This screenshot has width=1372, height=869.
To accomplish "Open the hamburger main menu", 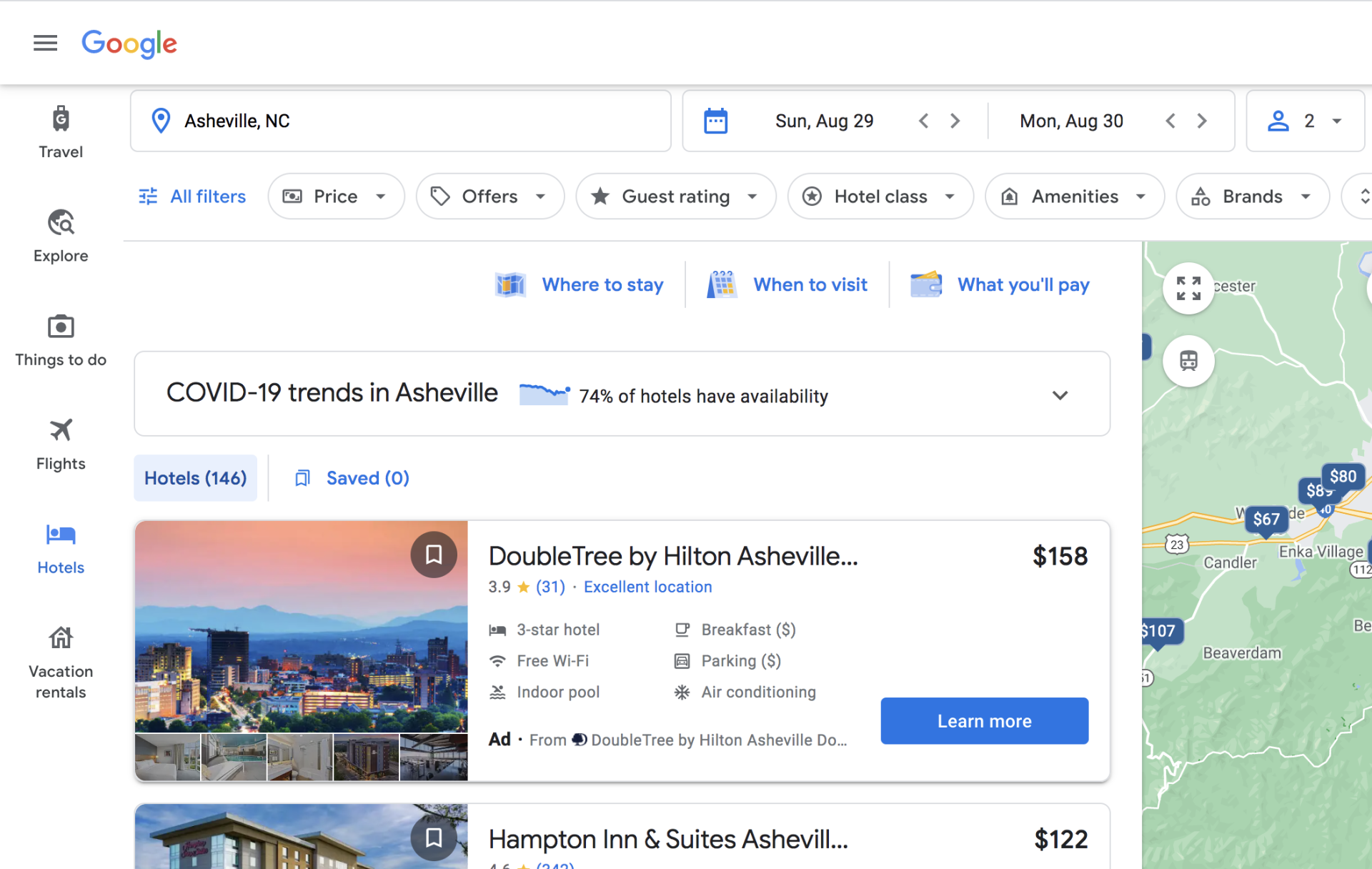I will 45,43.
